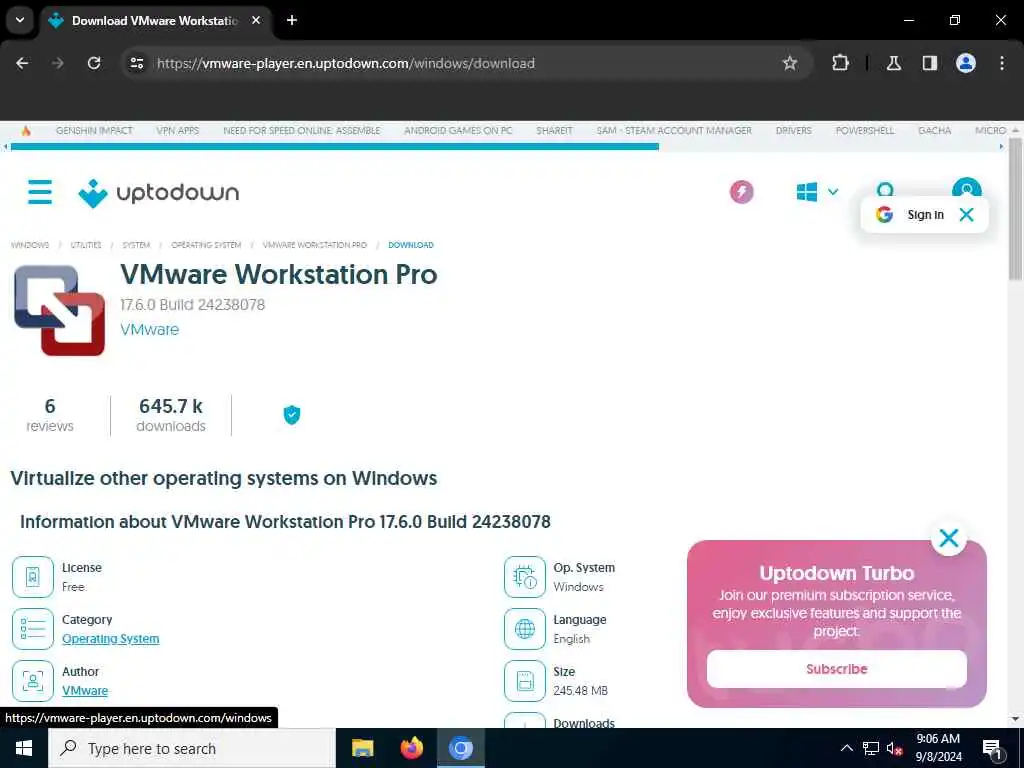Click the address bar URL
Viewport: 1024px width, 768px height.
(345, 63)
